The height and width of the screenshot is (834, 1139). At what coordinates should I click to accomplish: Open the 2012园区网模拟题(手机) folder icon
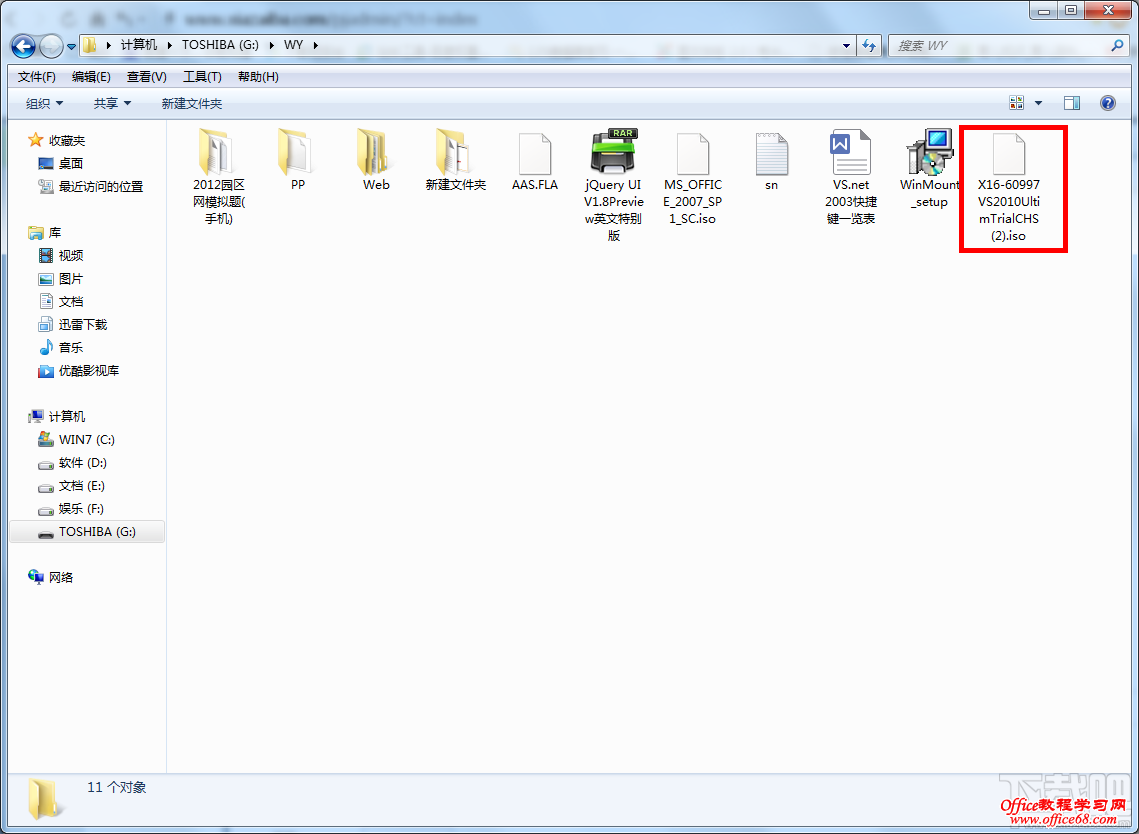click(217, 152)
